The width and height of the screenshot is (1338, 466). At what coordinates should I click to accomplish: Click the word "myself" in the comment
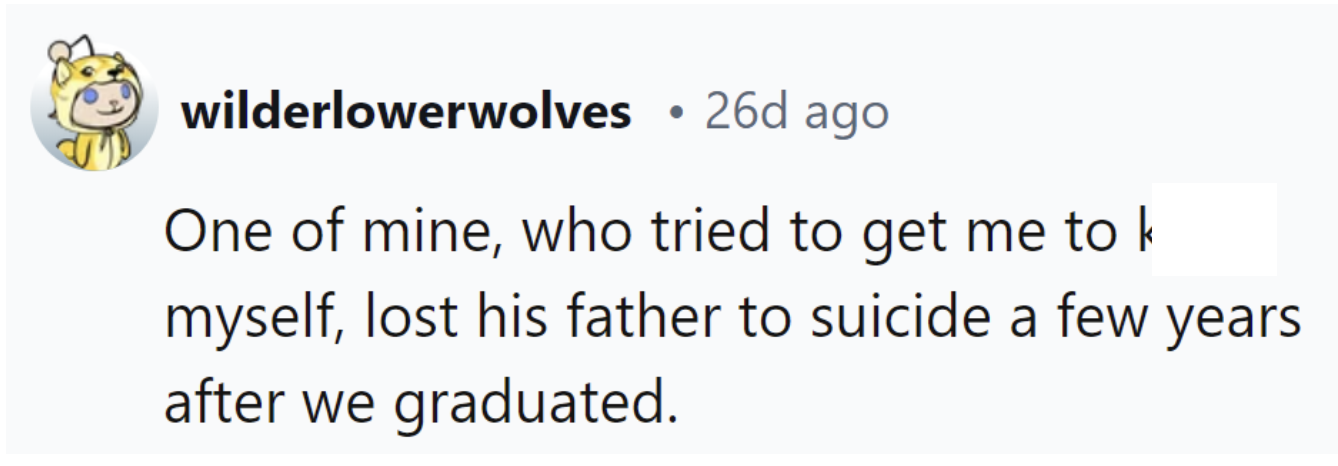click(x=234, y=319)
